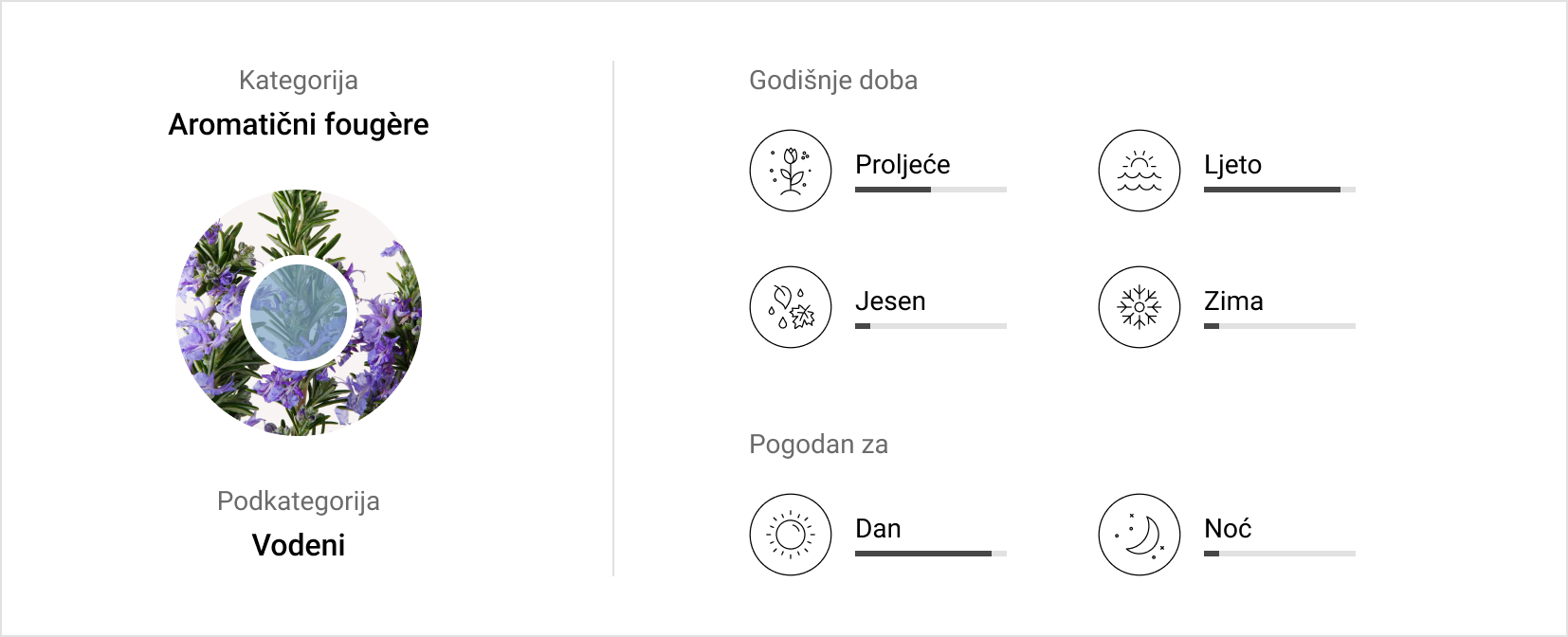Click the Zima snowflake icon
1568x637 pixels.
tap(1140, 307)
